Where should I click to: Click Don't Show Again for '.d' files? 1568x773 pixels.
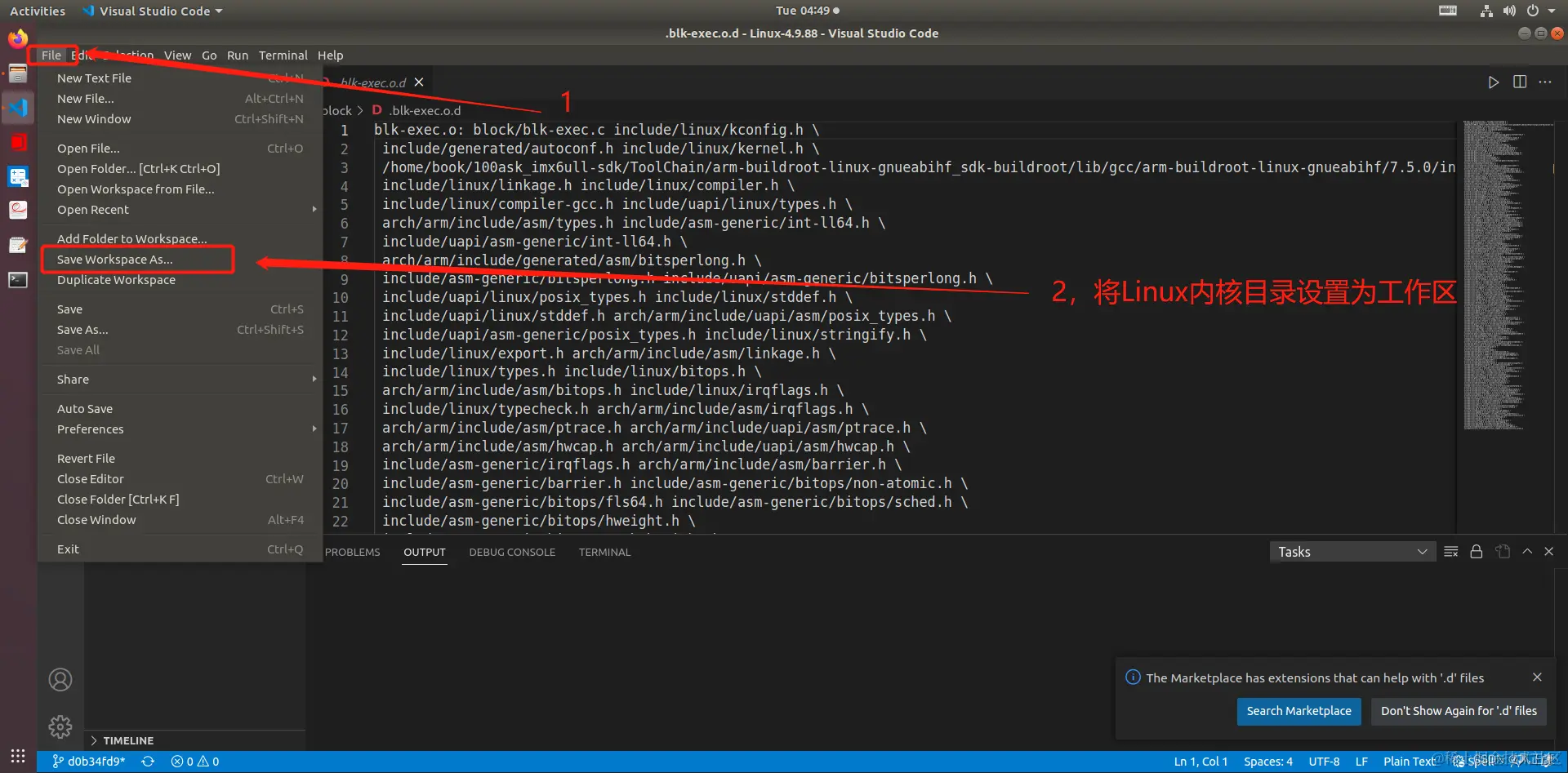(1459, 711)
